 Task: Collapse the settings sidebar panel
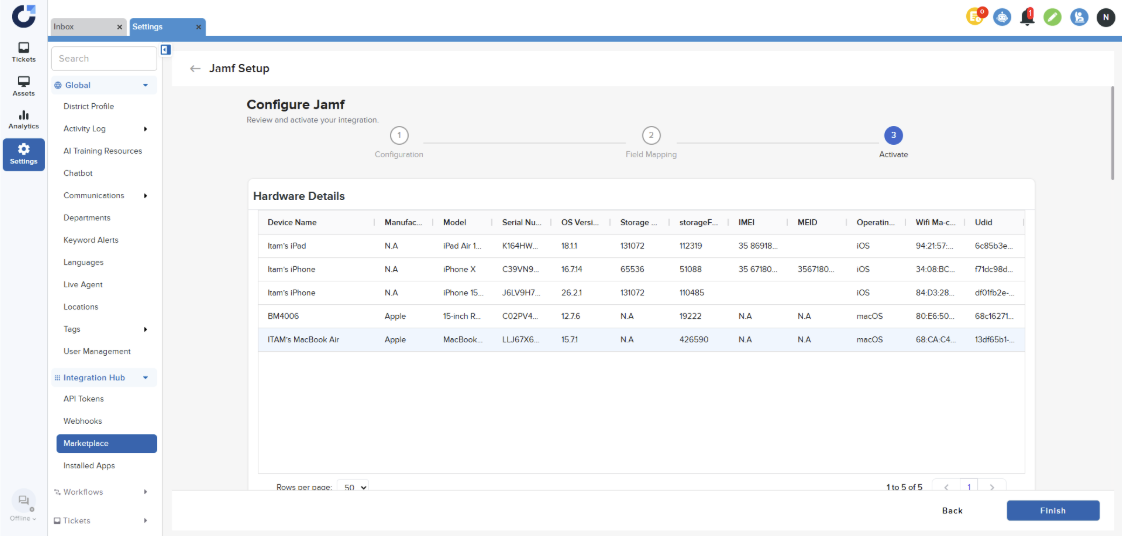(165, 49)
